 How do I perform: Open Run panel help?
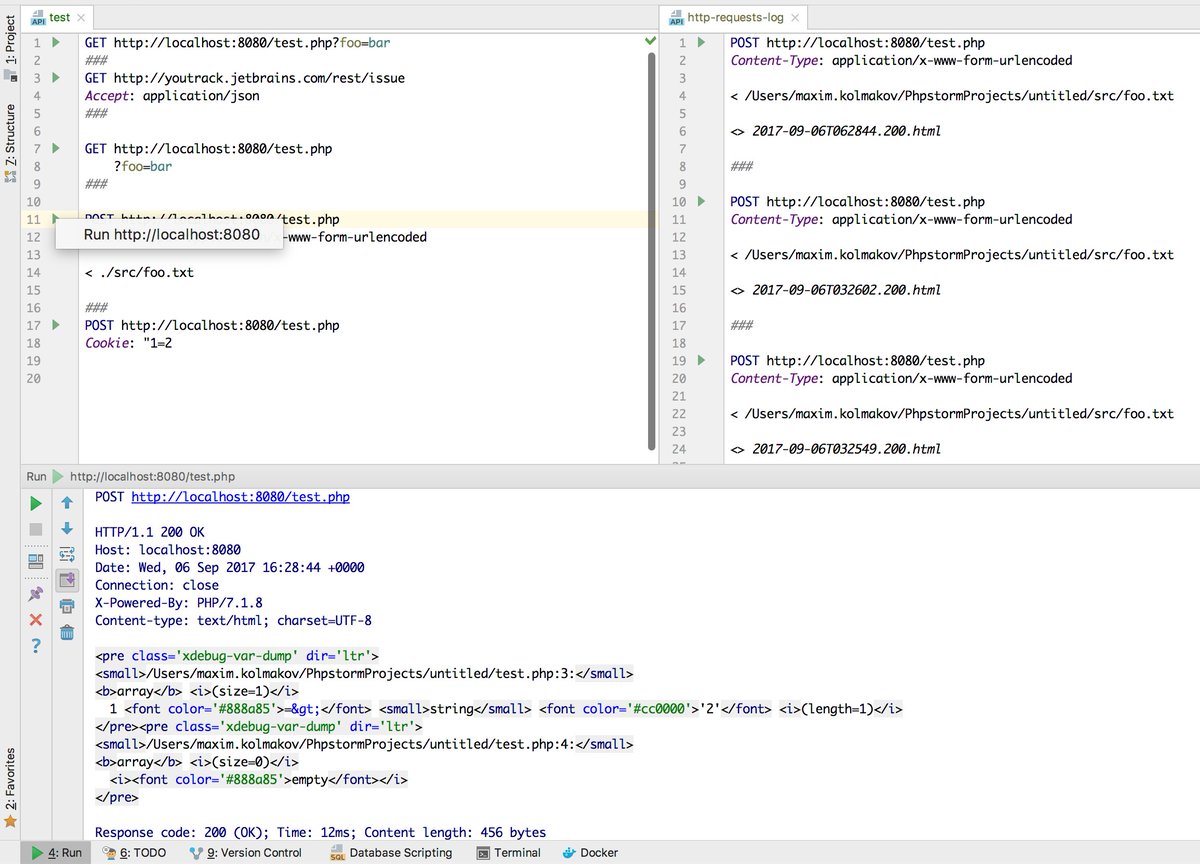click(x=36, y=646)
